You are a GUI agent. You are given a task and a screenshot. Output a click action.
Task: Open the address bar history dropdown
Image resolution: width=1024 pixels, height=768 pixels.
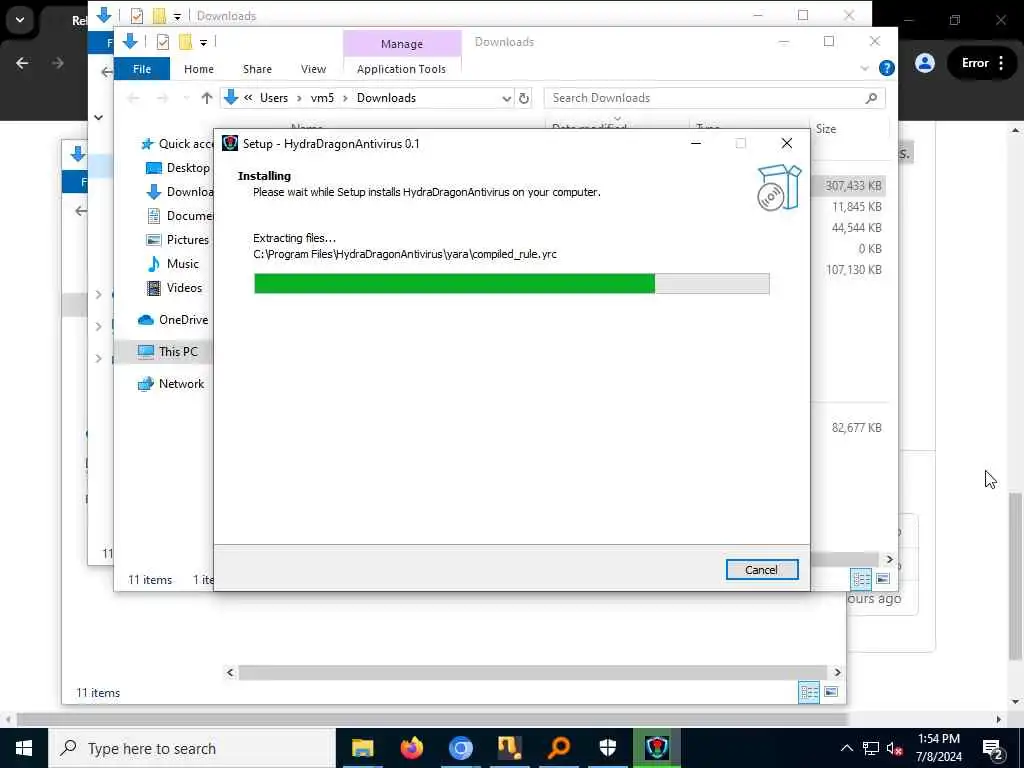pos(507,98)
